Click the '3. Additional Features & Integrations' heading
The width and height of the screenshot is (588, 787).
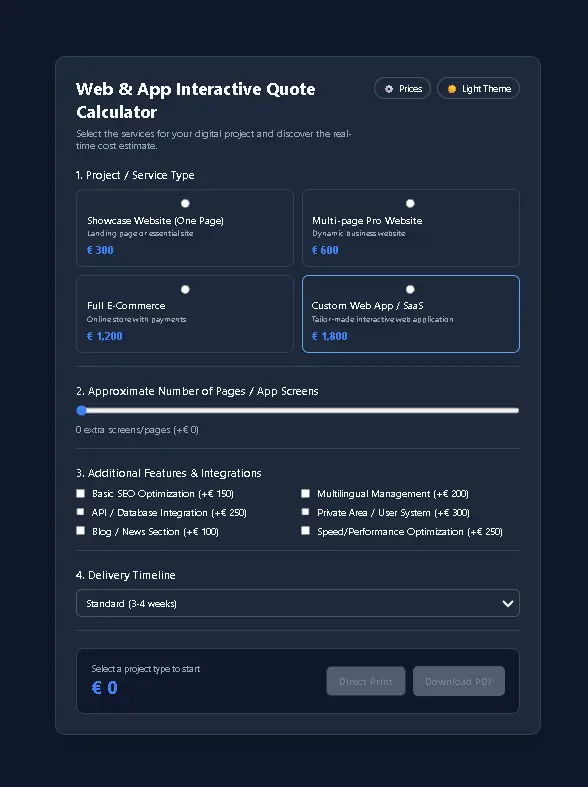(169, 473)
